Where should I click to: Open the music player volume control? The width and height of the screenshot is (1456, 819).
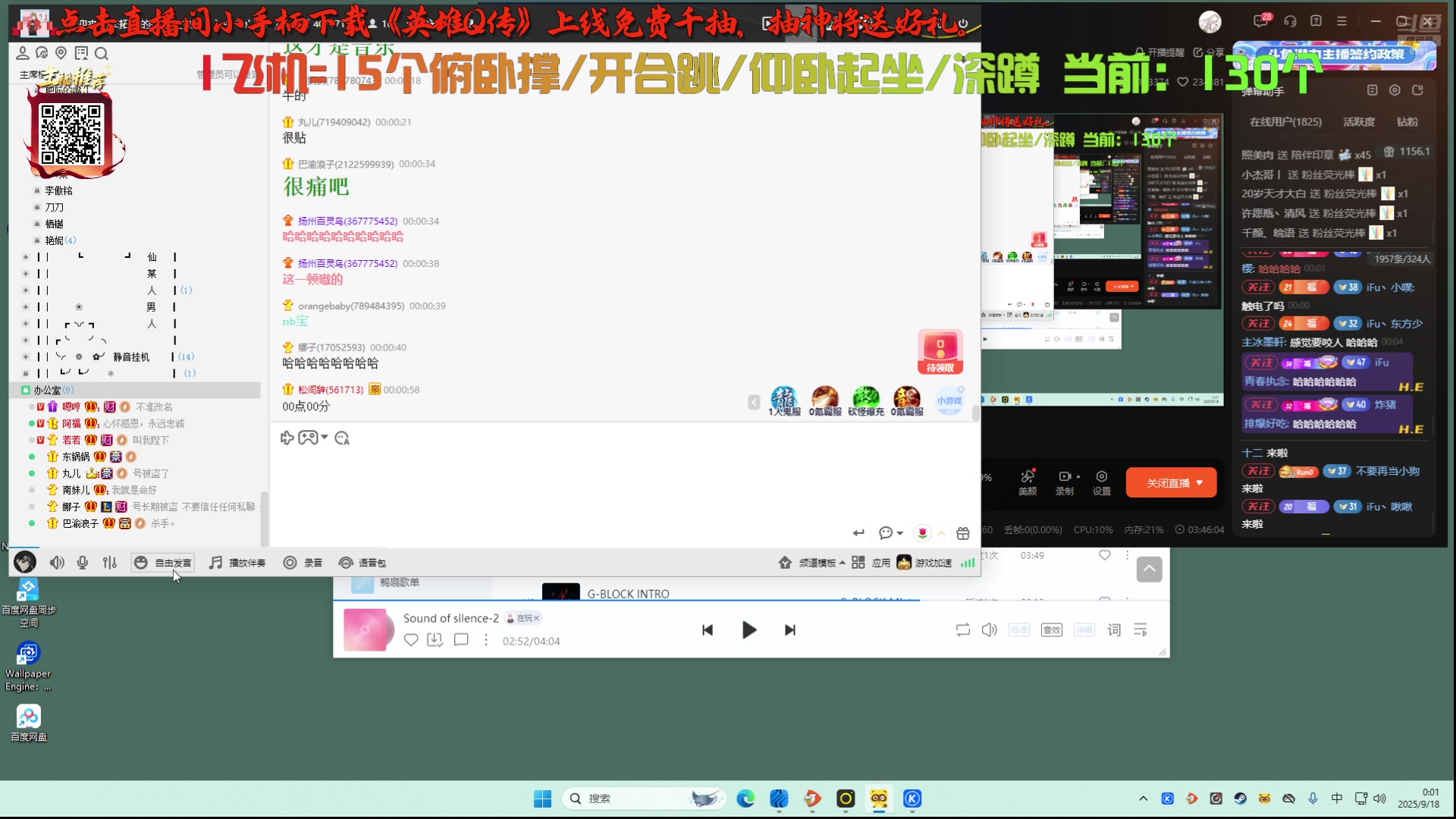(990, 630)
